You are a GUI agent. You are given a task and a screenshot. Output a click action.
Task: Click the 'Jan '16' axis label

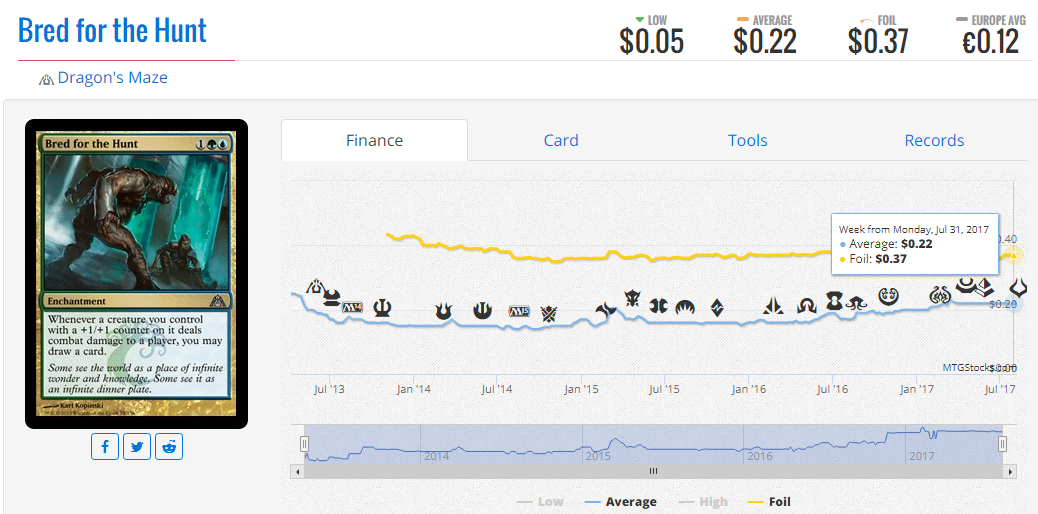tap(749, 389)
